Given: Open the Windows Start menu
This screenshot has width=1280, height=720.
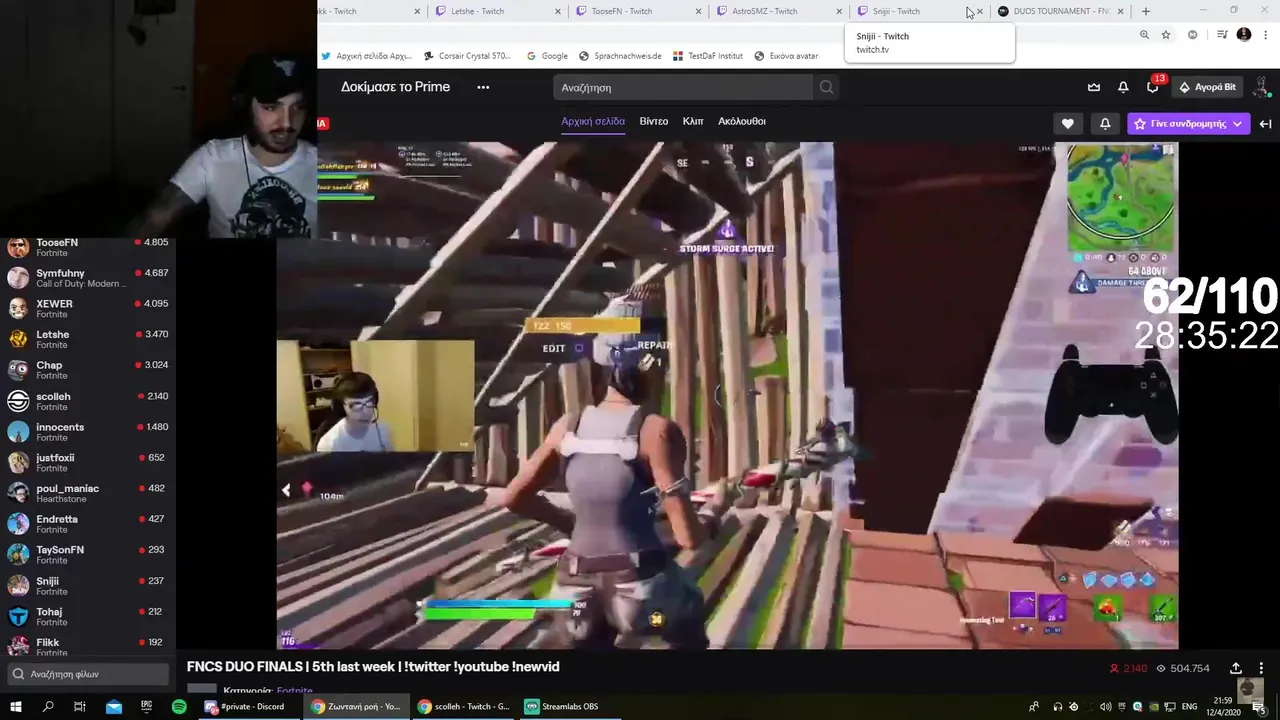Looking at the screenshot, I should (17, 706).
